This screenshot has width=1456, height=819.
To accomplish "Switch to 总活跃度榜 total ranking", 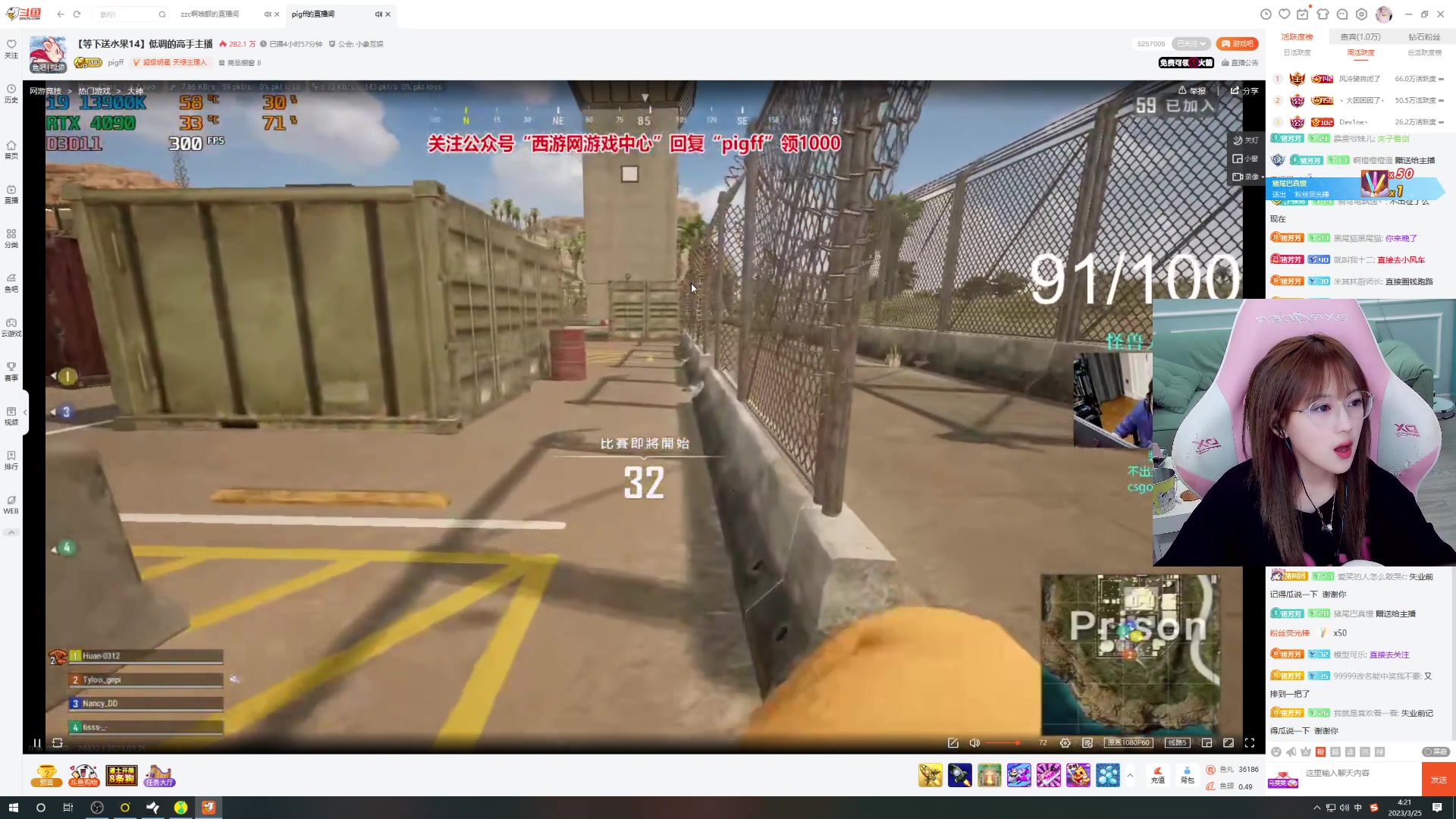I will click(1424, 53).
